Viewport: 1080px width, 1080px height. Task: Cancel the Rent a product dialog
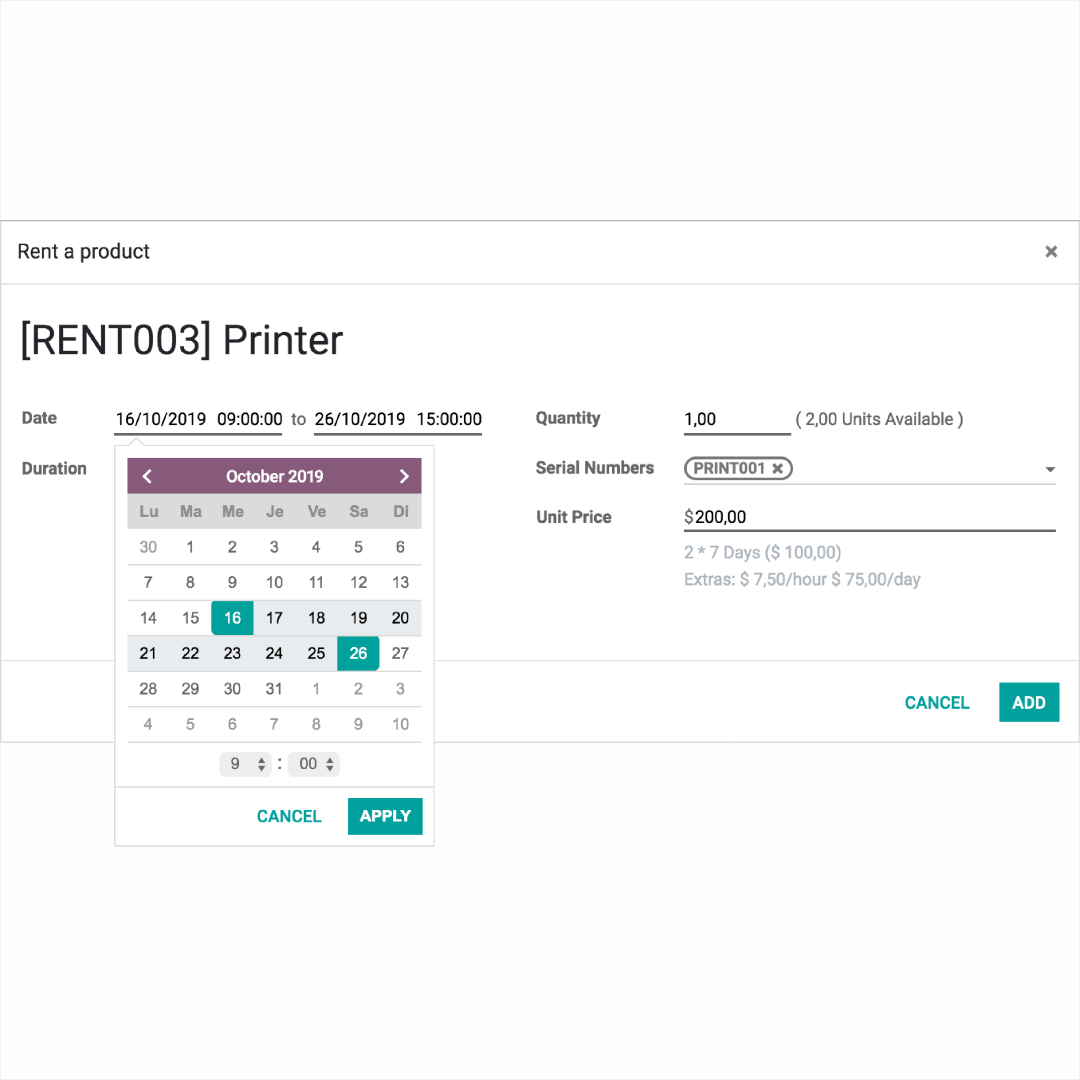point(937,702)
